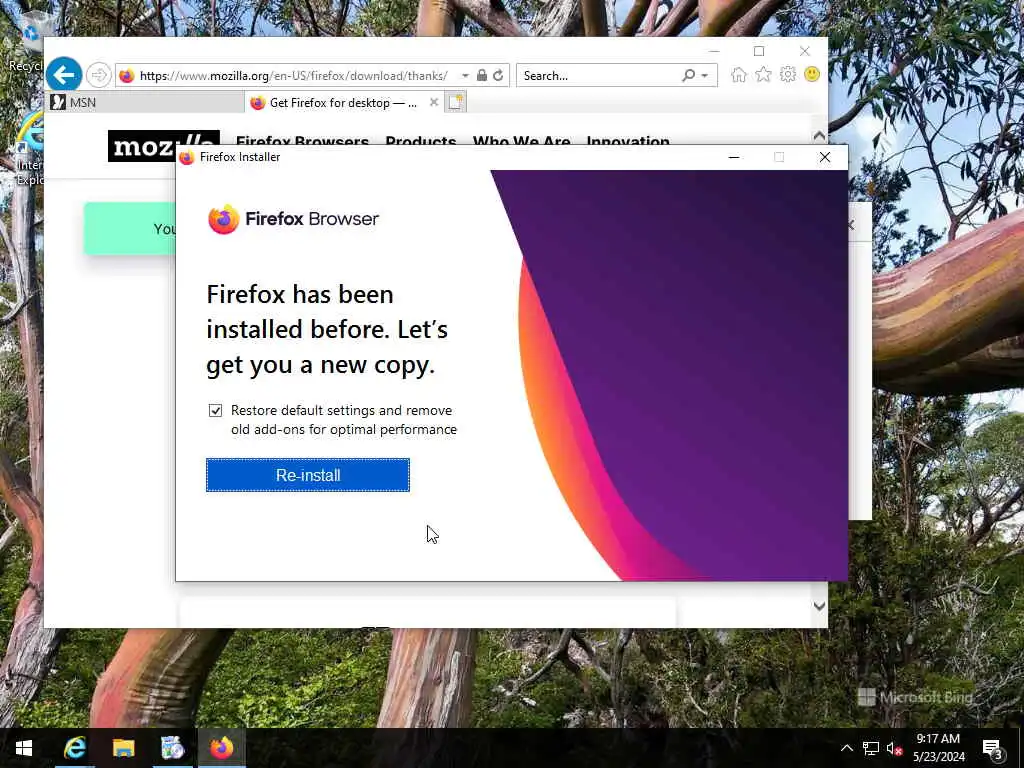The image size is (1024, 768).
Task: Open Innovation menu on mozilla.org
Action: [x=628, y=141]
